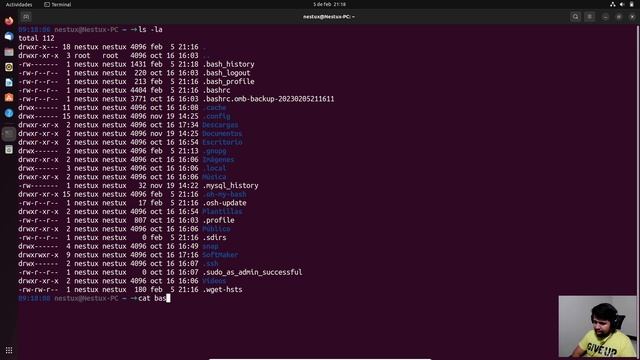The width and height of the screenshot is (640, 360).
Task: Click the Documentos directory name
Action: (x=222, y=133)
